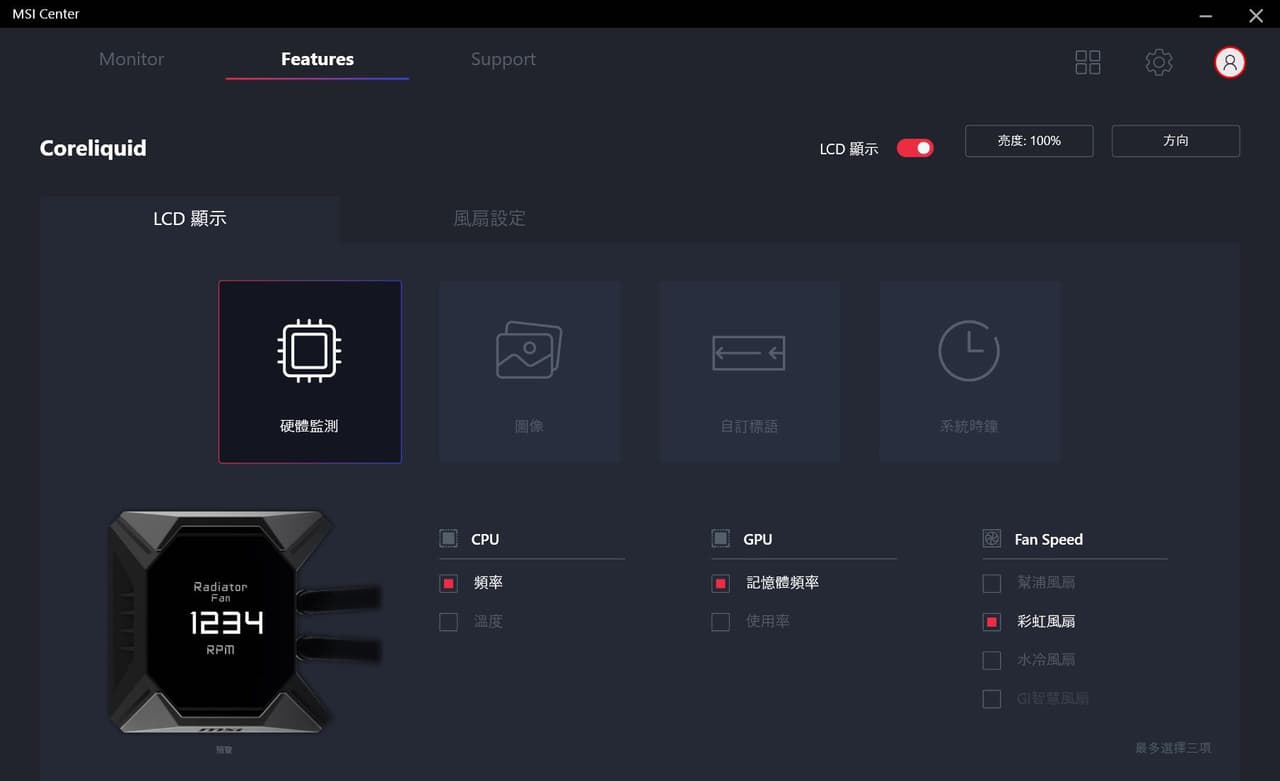Open settings via the gear icon

point(1159,62)
